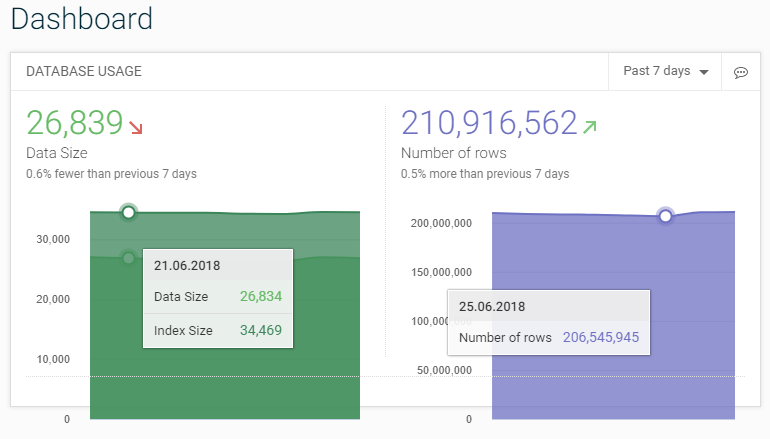Click the 150,000,000 axis label
Image resolution: width=770 pixels, height=439 pixels.
(441, 272)
